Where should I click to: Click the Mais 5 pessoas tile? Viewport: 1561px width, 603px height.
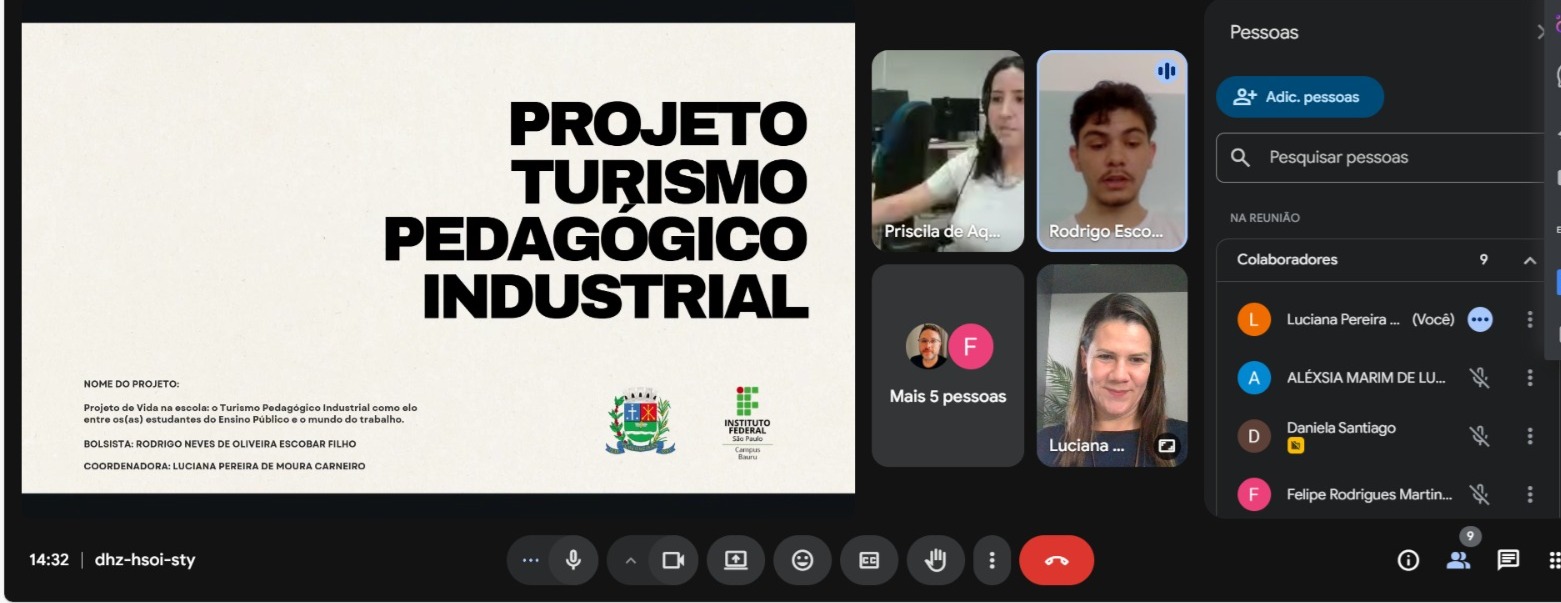click(x=947, y=366)
